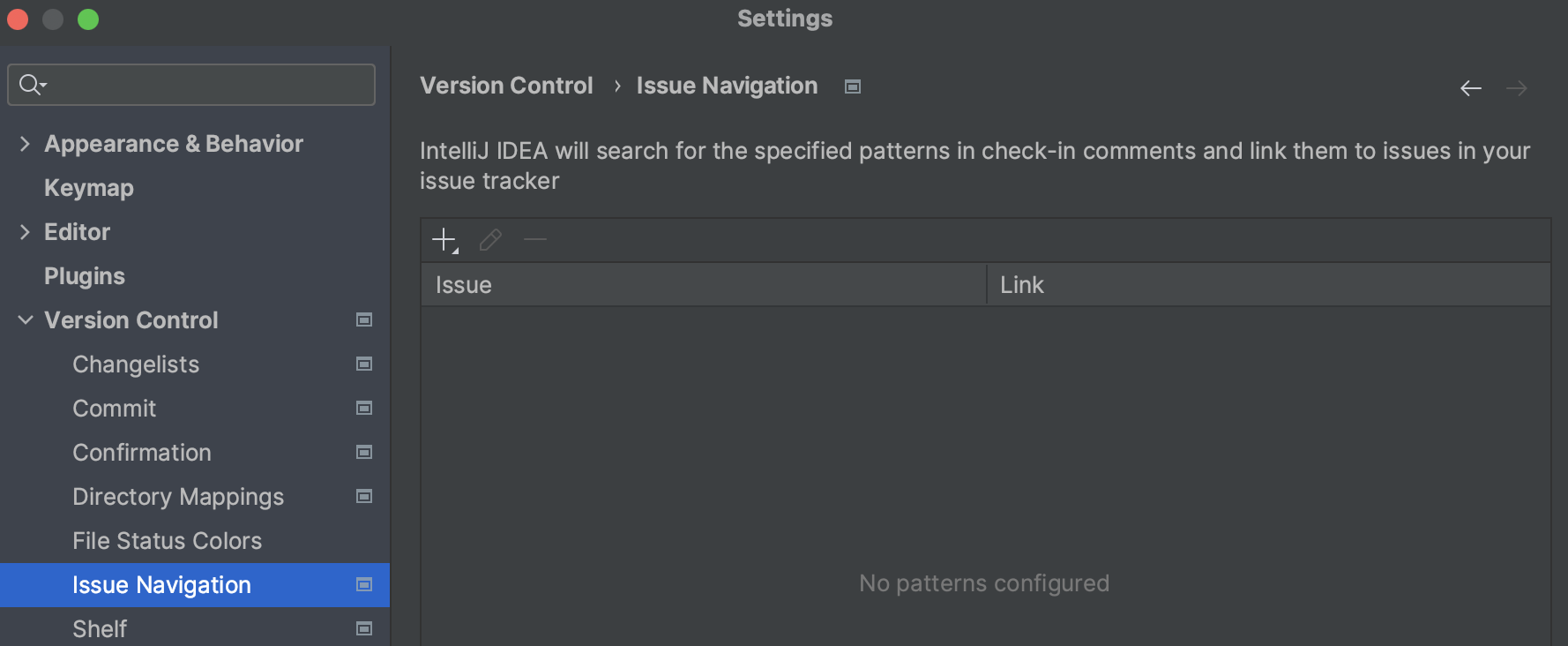Click the edit pattern pencil icon

tap(489, 239)
